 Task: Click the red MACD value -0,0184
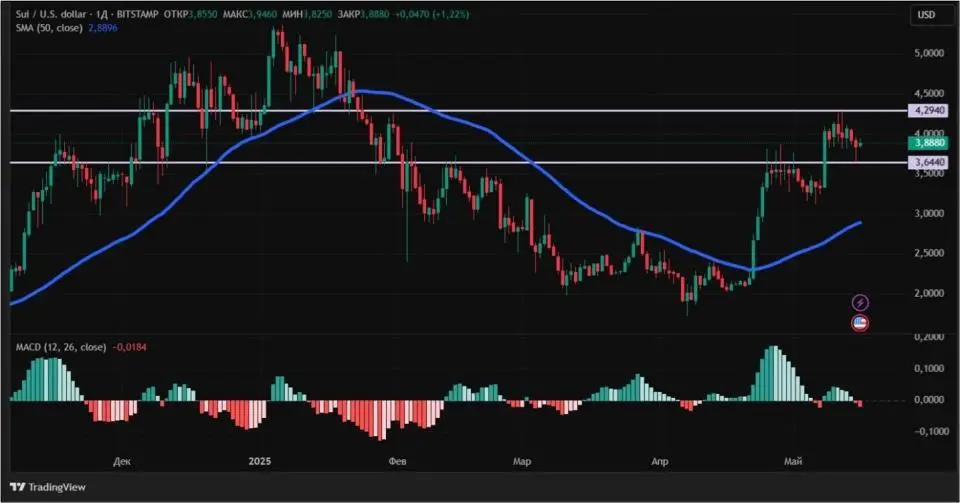point(129,347)
